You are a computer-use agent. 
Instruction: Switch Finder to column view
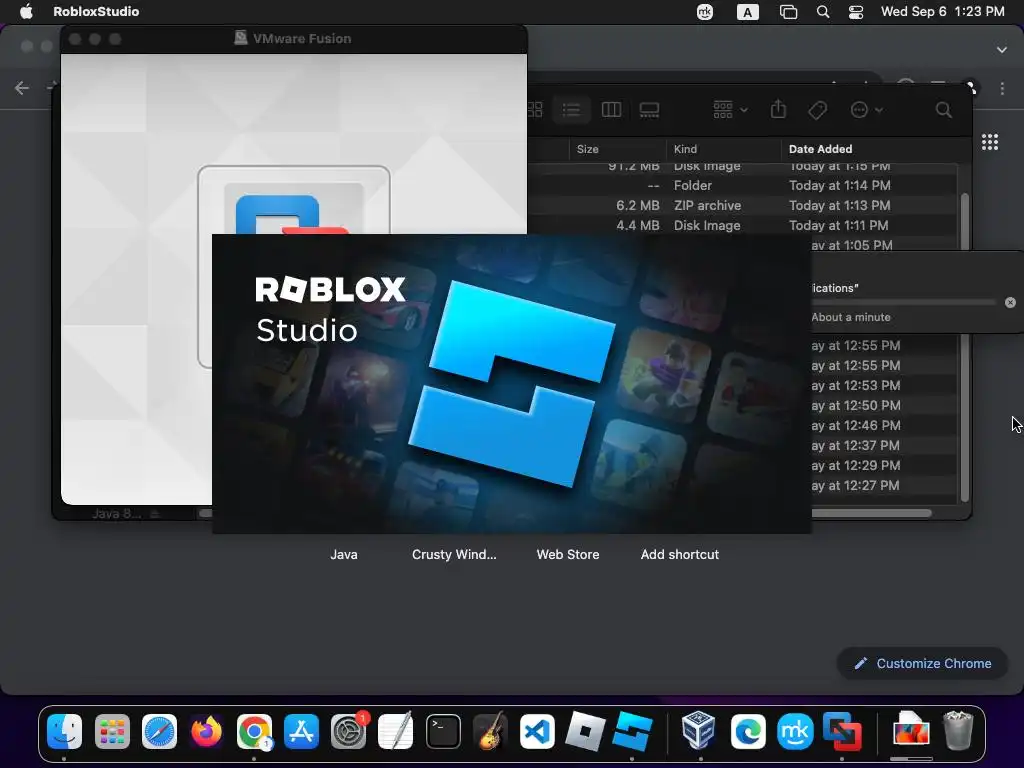click(611, 110)
